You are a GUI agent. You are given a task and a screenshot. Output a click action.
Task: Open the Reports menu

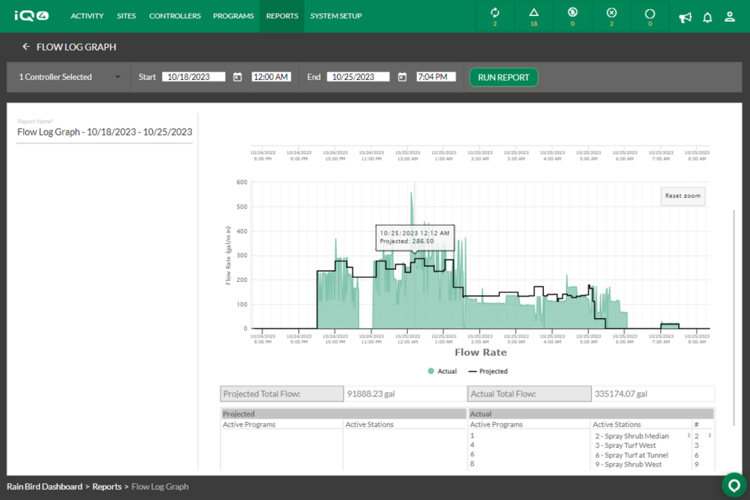point(282,16)
